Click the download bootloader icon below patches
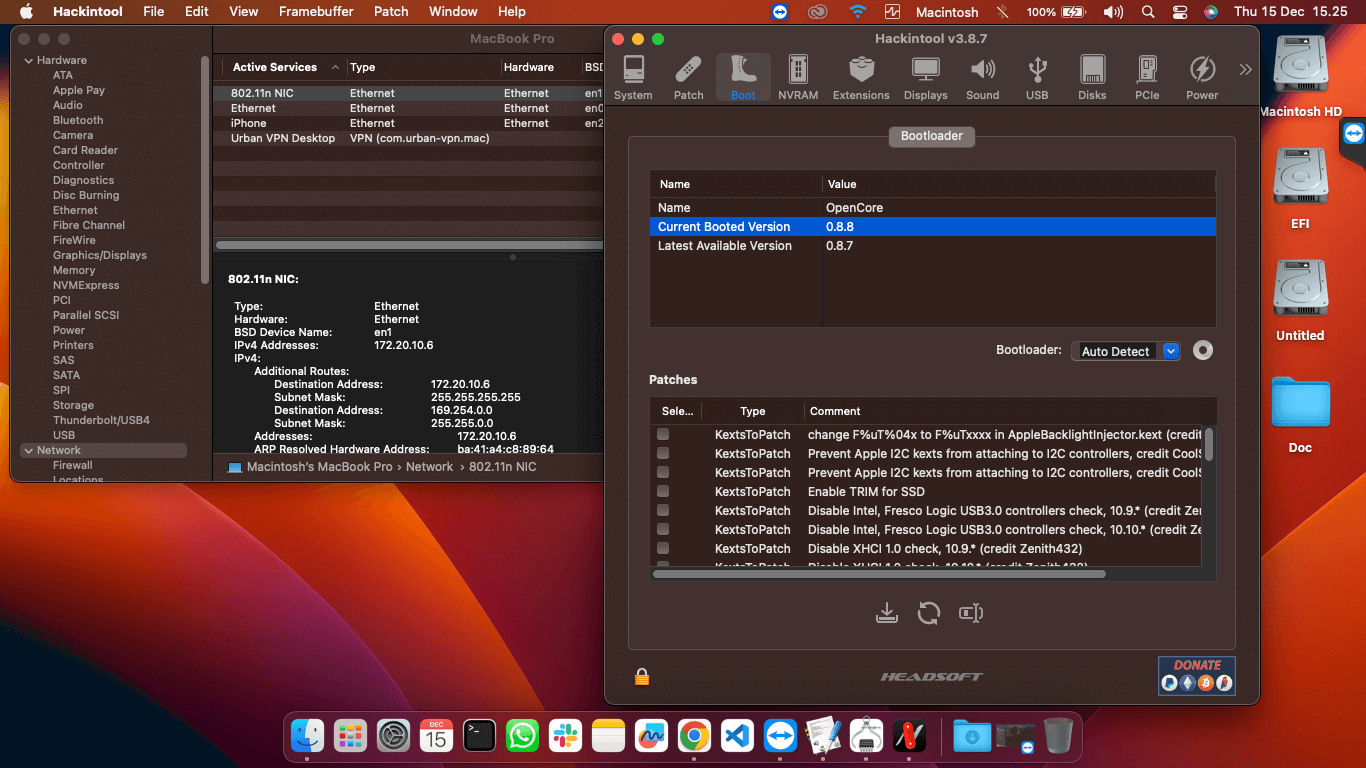The width and height of the screenshot is (1366, 768). [886, 613]
